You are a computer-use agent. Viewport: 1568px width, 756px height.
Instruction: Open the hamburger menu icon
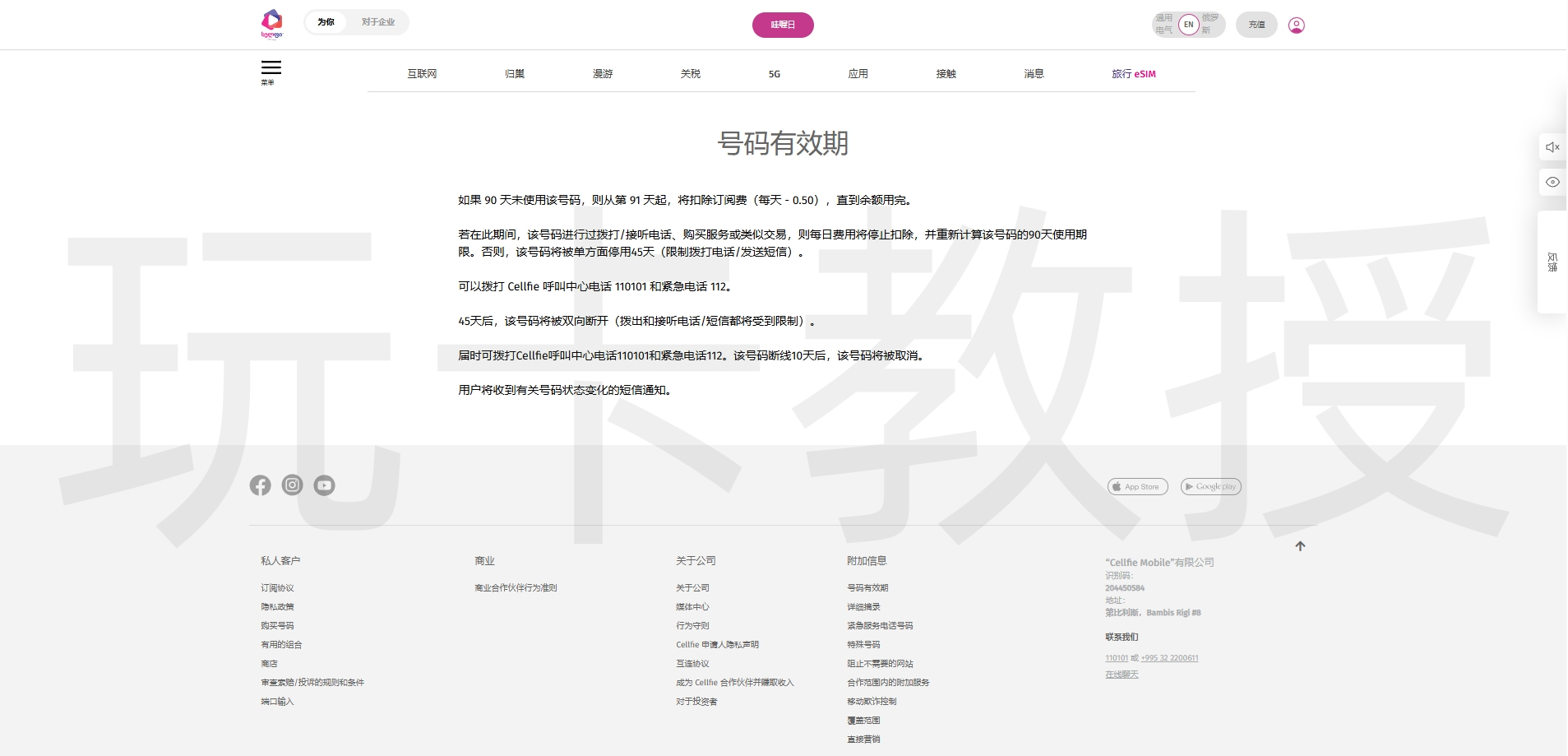(271, 68)
